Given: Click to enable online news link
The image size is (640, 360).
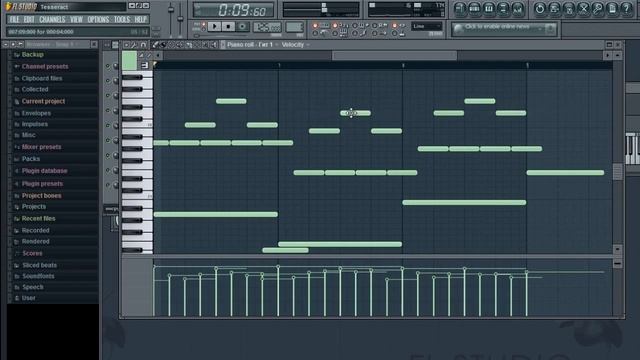Looking at the screenshot, I should [497, 27].
